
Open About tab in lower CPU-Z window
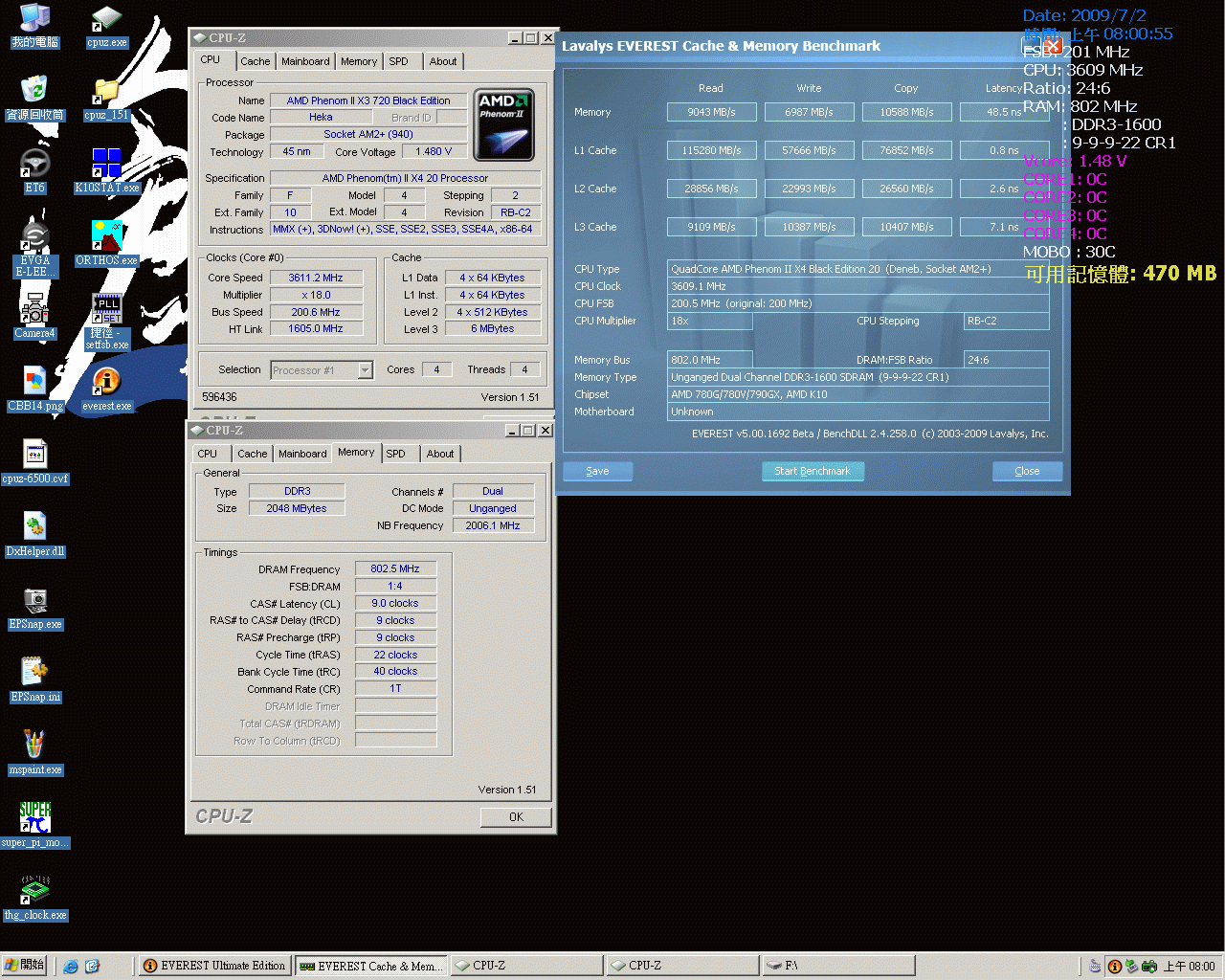tap(440, 454)
